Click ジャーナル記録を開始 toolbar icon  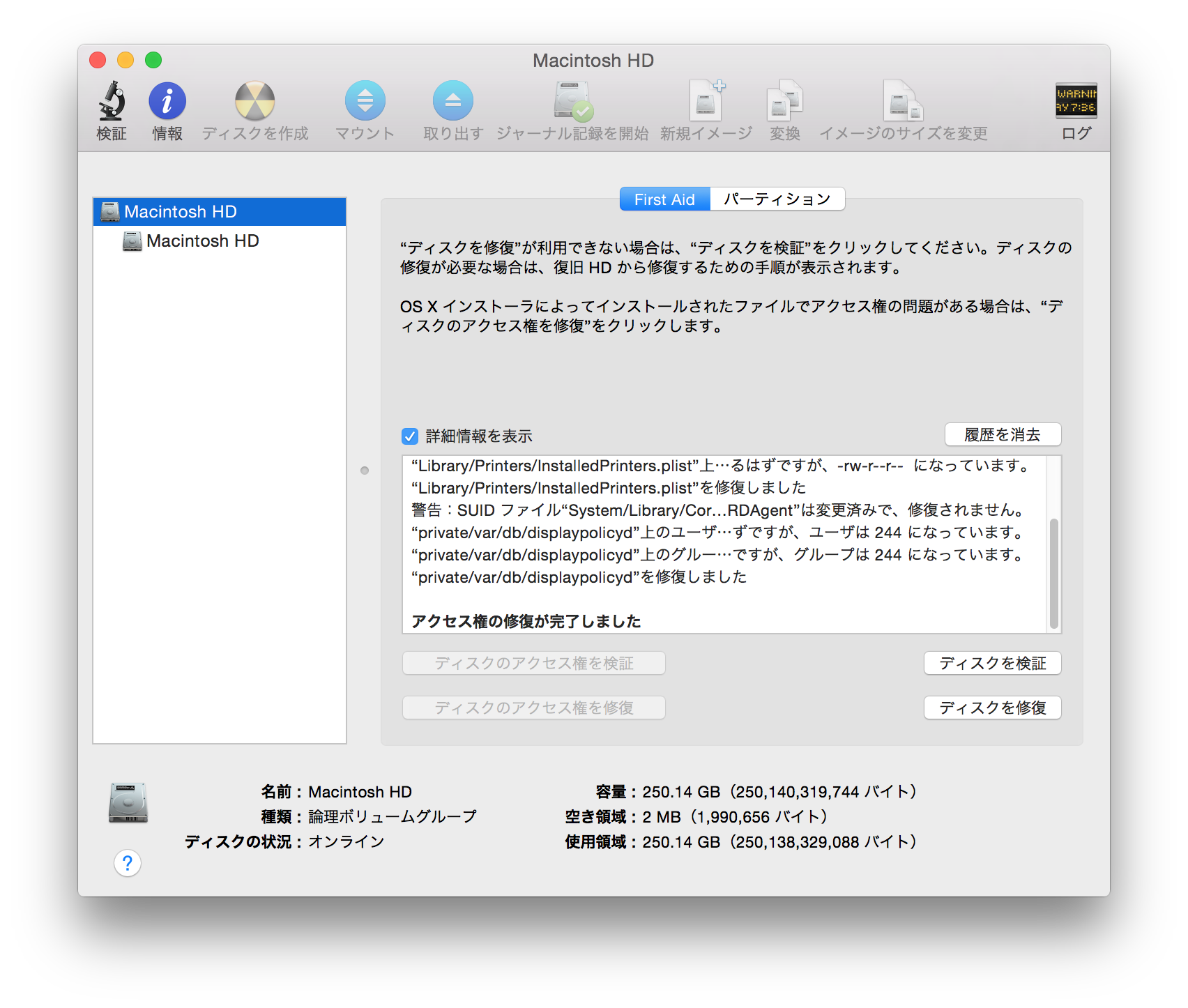coord(573,101)
